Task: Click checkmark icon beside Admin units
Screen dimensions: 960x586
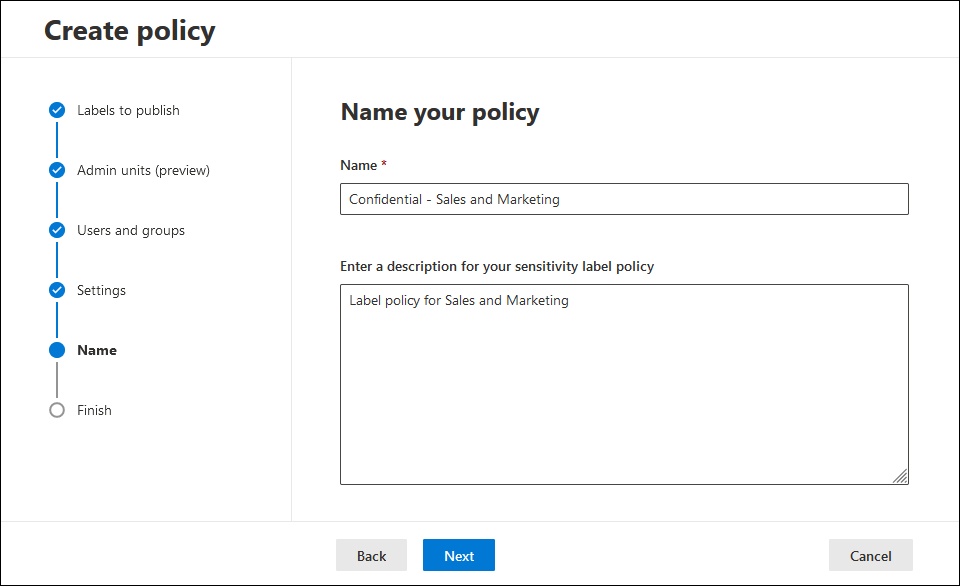Action: pyautogui.click(x=57, y=170)
